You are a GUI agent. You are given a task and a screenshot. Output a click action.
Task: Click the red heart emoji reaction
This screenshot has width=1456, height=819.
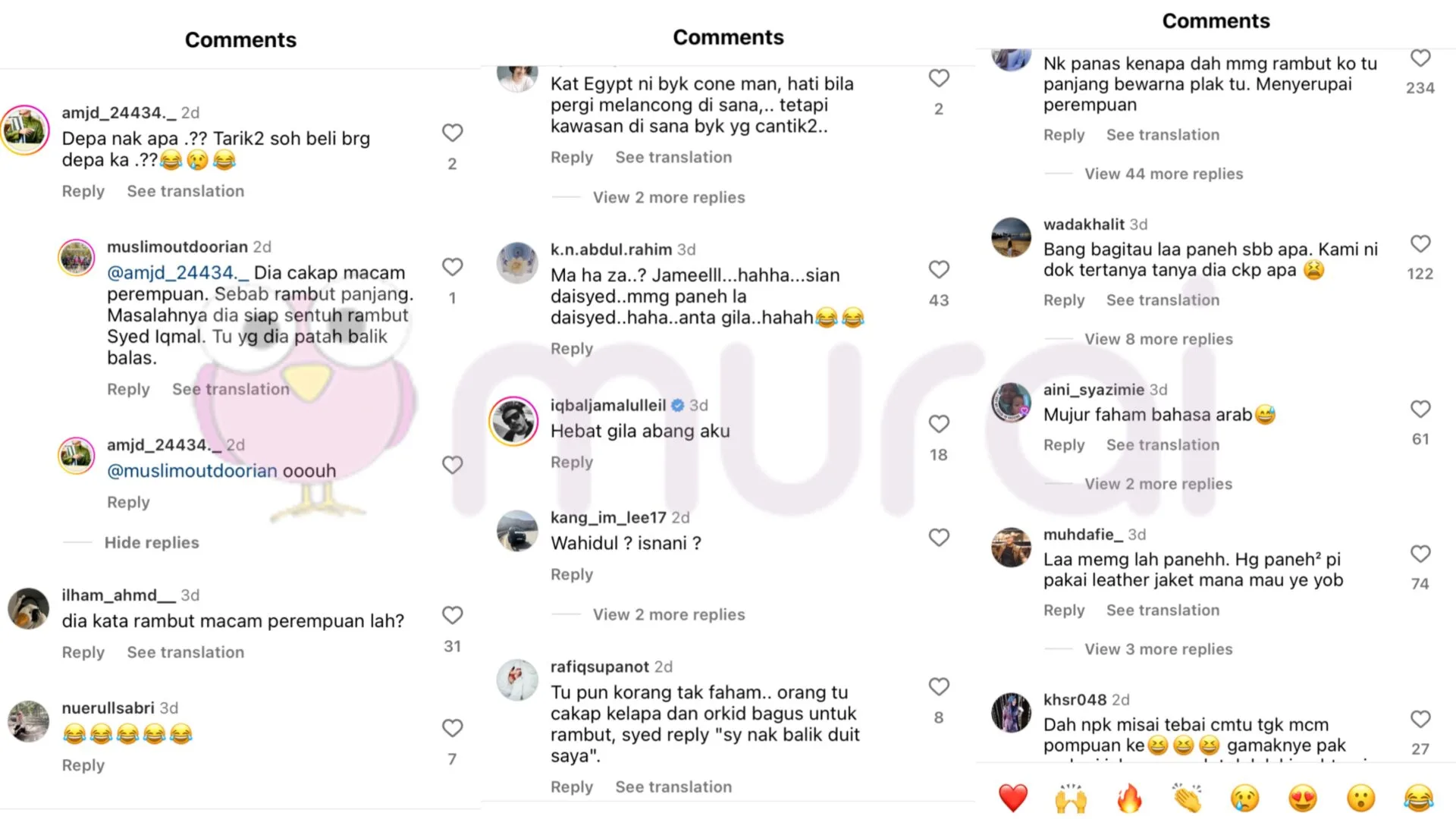coord(1012,798)
